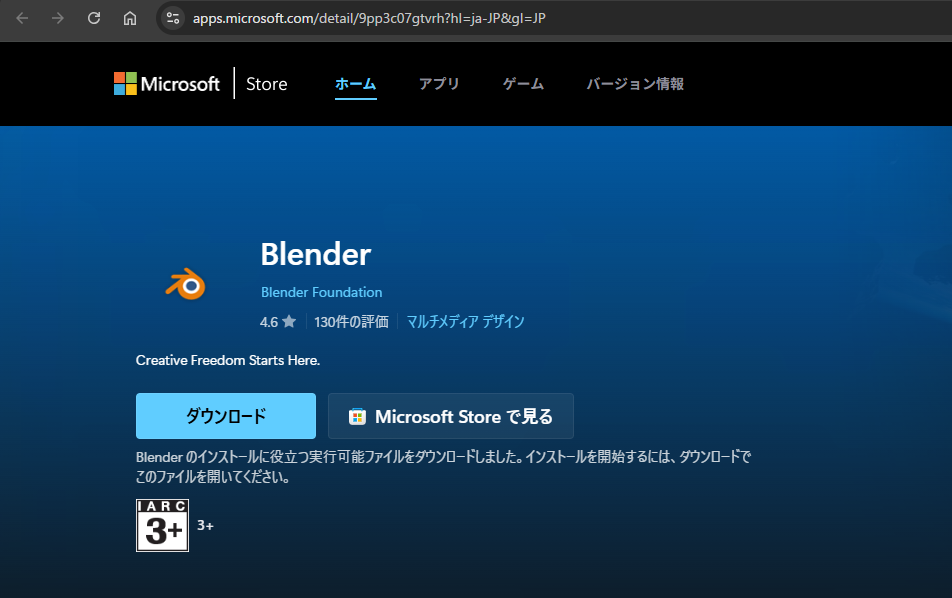View the 130件の評価 reviews
The image size is (952, 598).
click(x=350, y=322)
